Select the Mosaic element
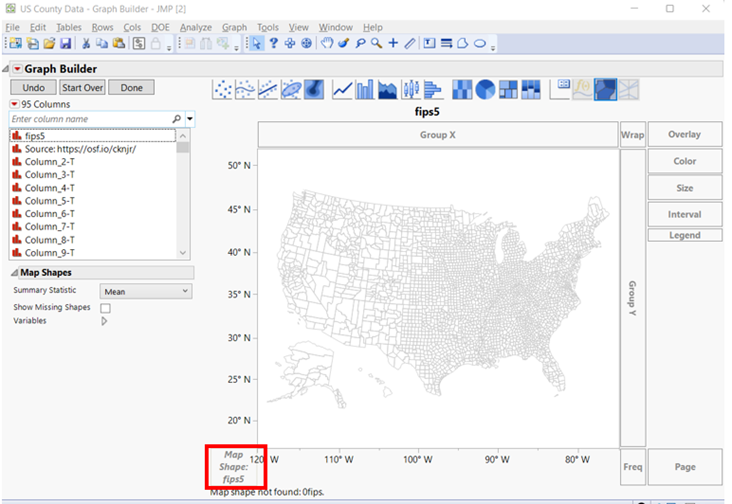The width and height of the screenshot is (732, 504). pyautogui.click(x=531, y=89)
